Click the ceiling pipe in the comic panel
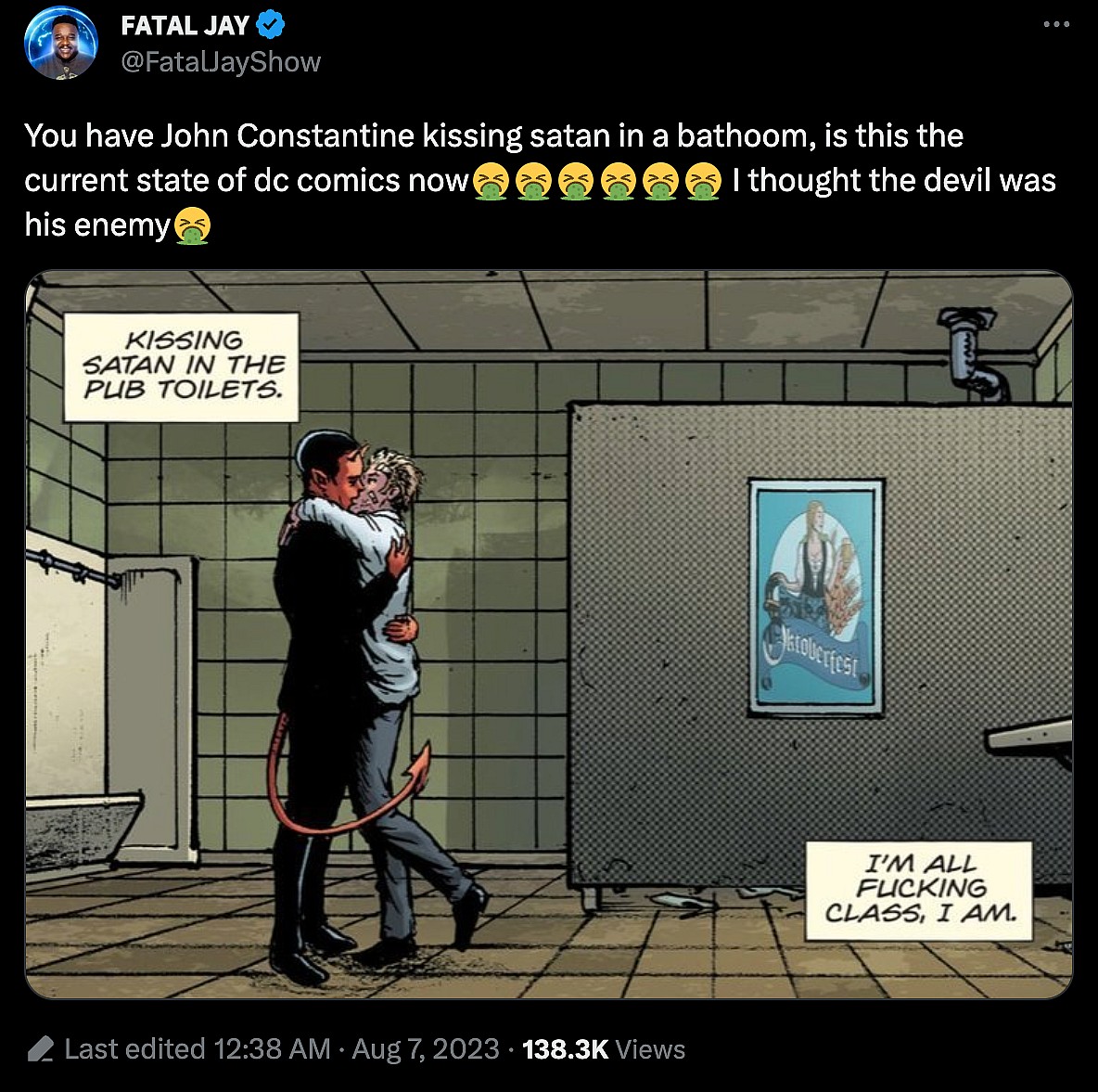Image resolution: width=1098 pixels, height=1092 pixels. coord(977,355)
